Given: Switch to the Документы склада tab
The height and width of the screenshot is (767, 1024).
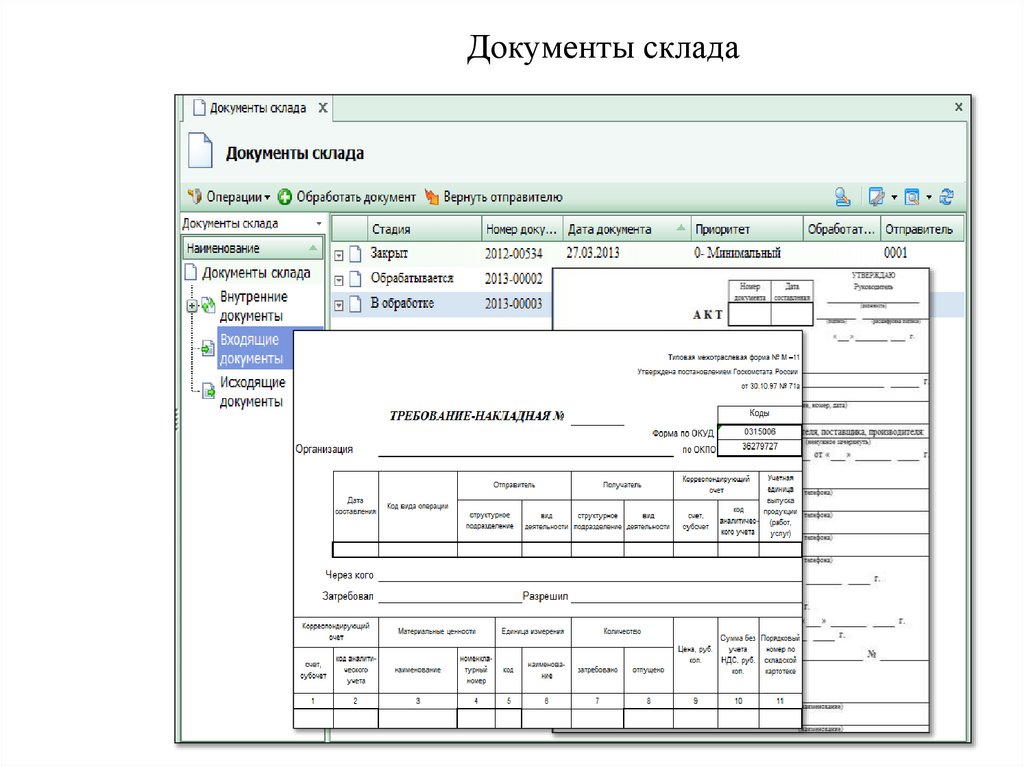Looking at the screenshot, I should pyautogui.click(x=256, y=107).
